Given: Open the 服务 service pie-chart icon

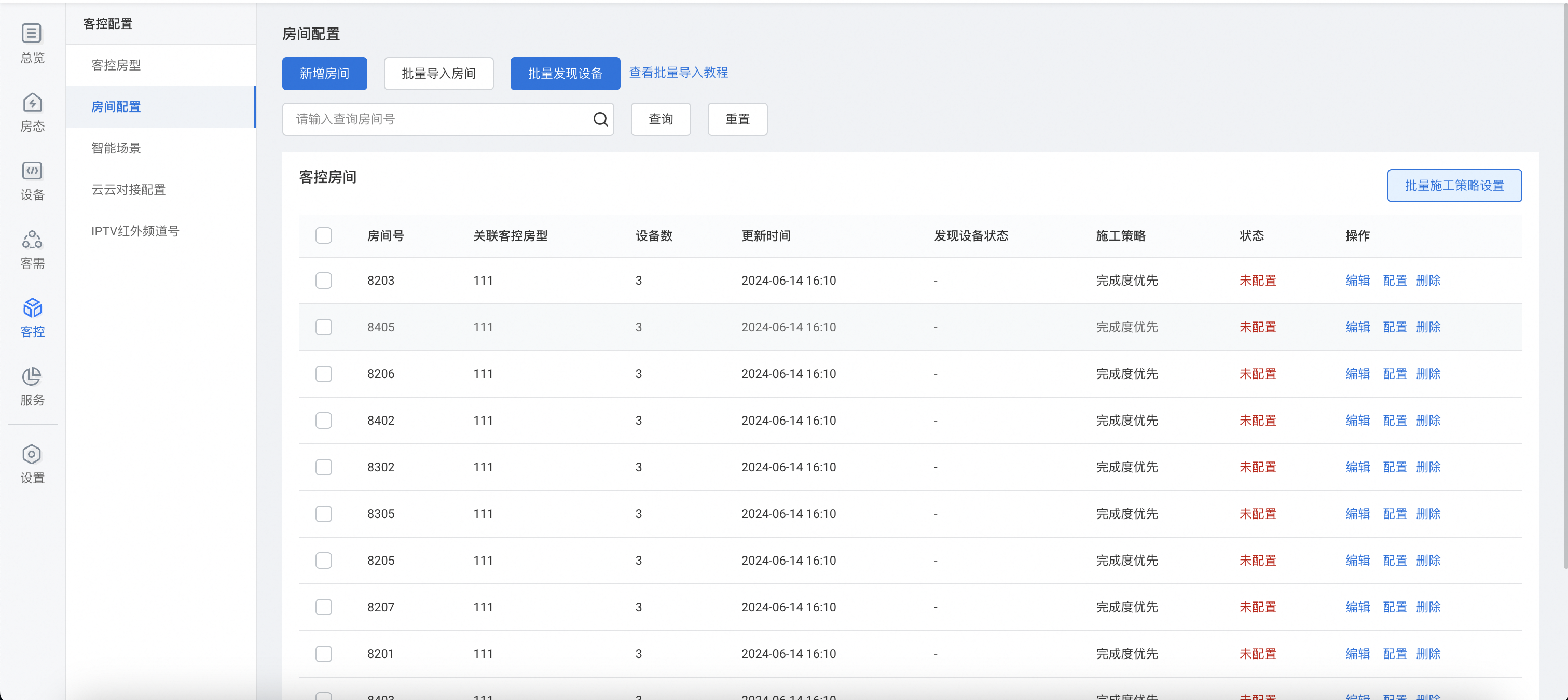Looking at the screenshot, I should (32, 376).
